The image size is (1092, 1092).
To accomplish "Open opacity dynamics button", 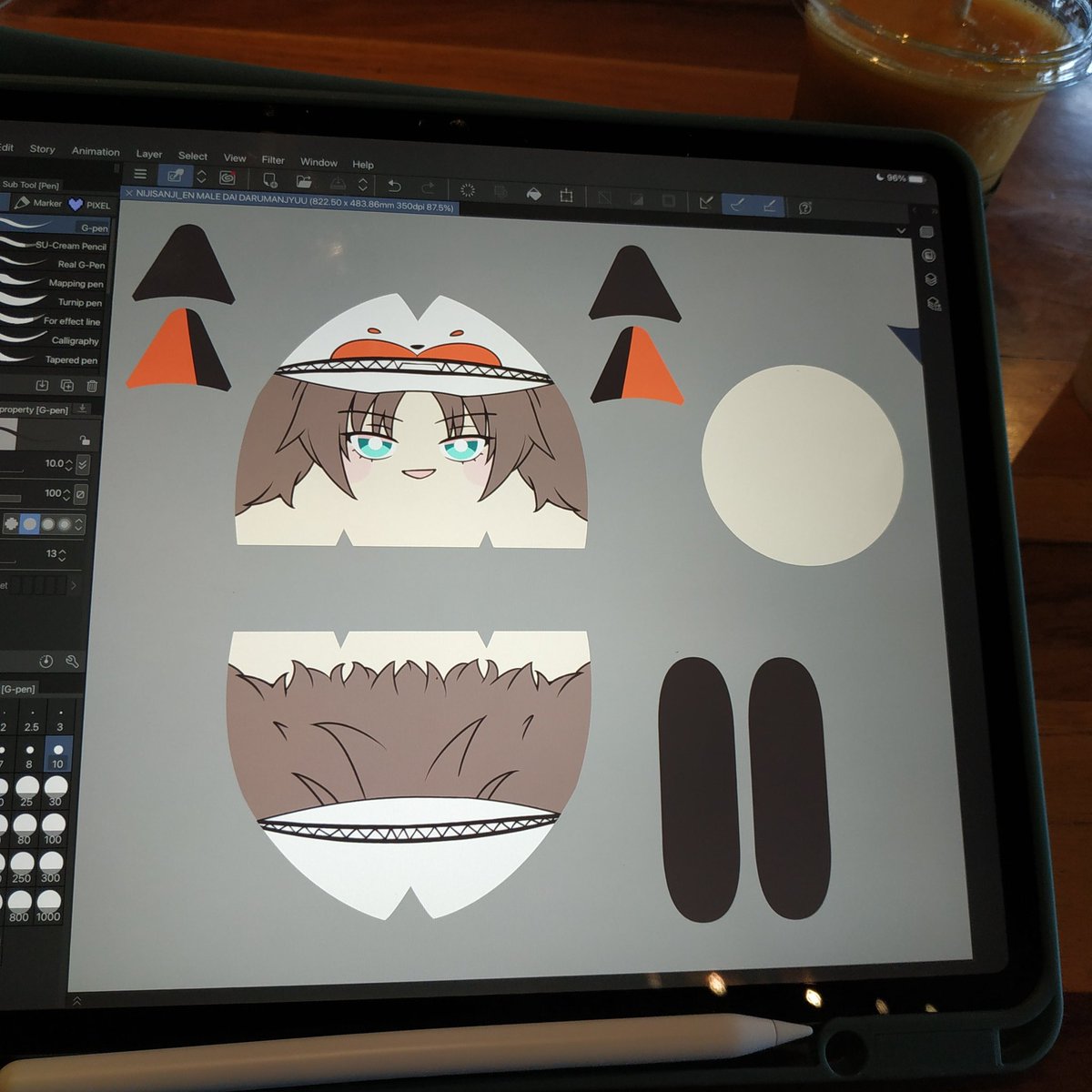I will pyautogui.click(x=81, y=494).
